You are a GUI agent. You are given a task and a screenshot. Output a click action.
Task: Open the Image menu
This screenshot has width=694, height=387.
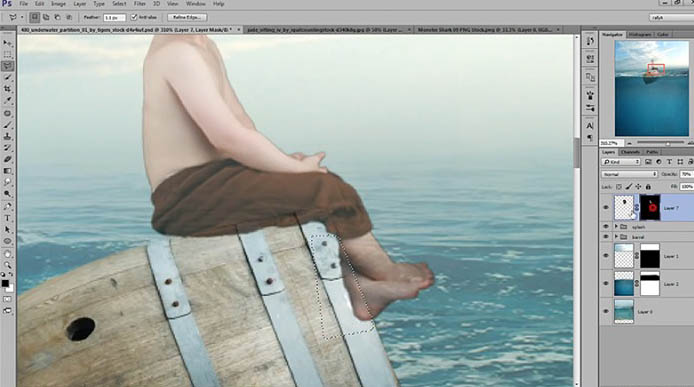point(58,4)
